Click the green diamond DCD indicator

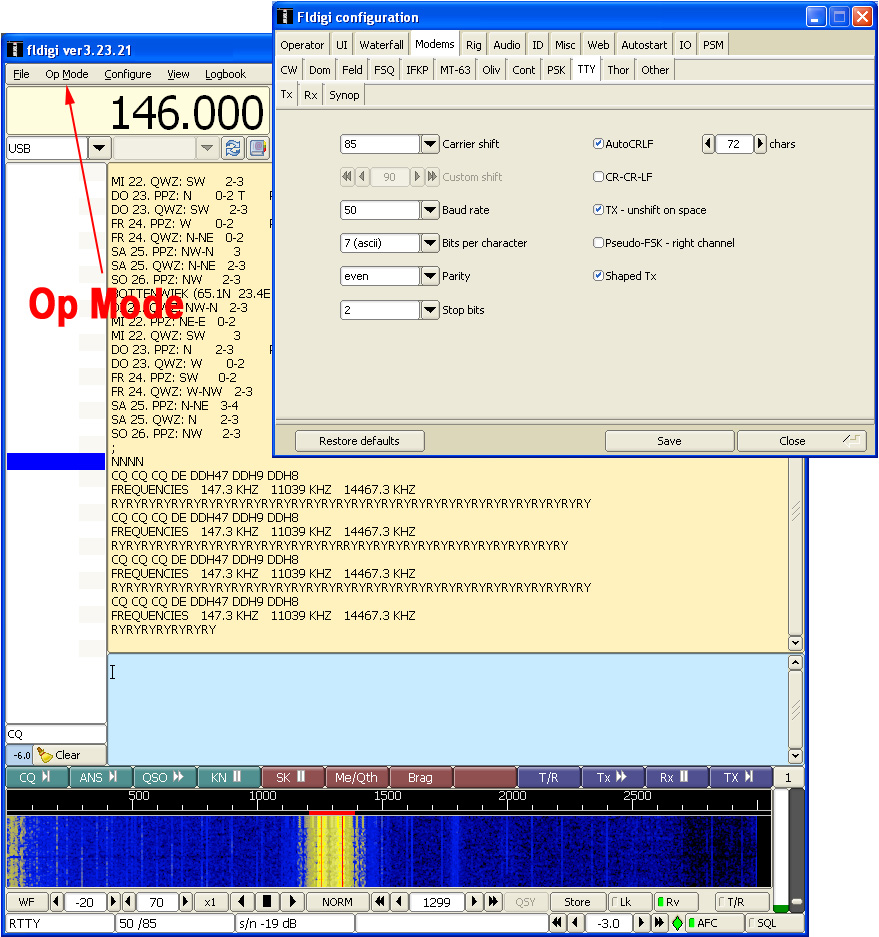677,923
